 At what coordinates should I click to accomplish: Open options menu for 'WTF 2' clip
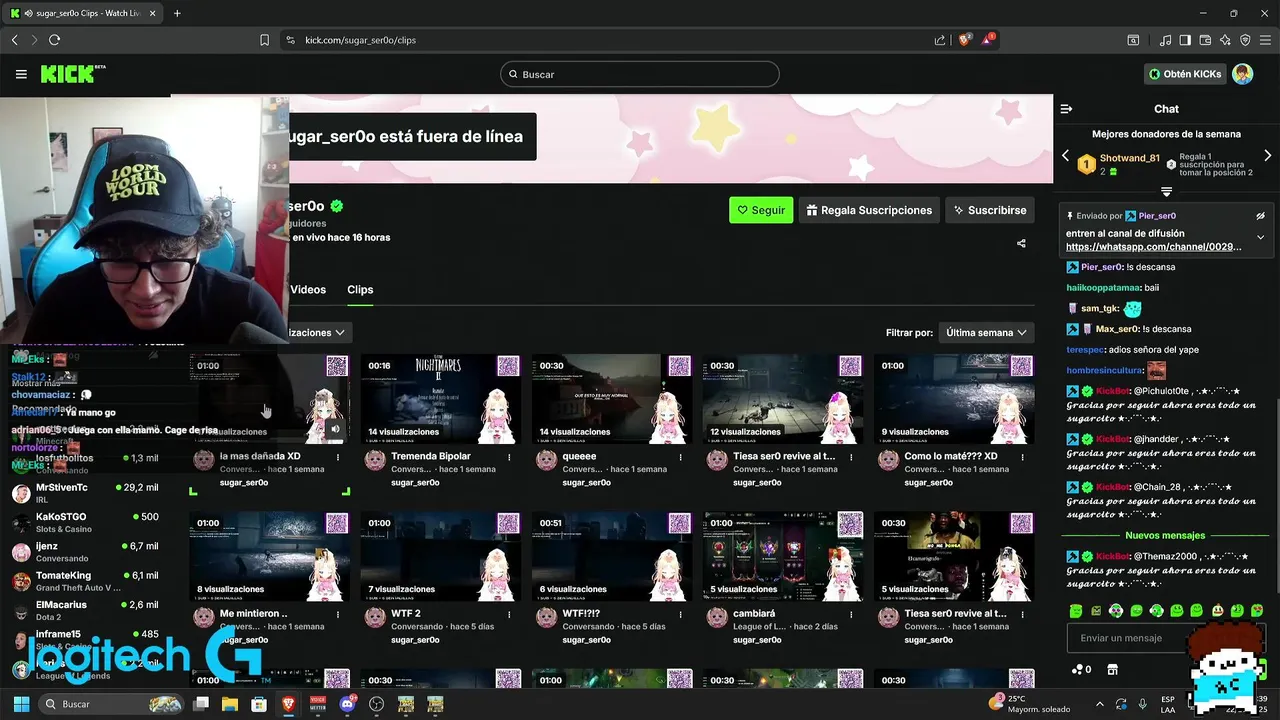click(x=509, y=614)
